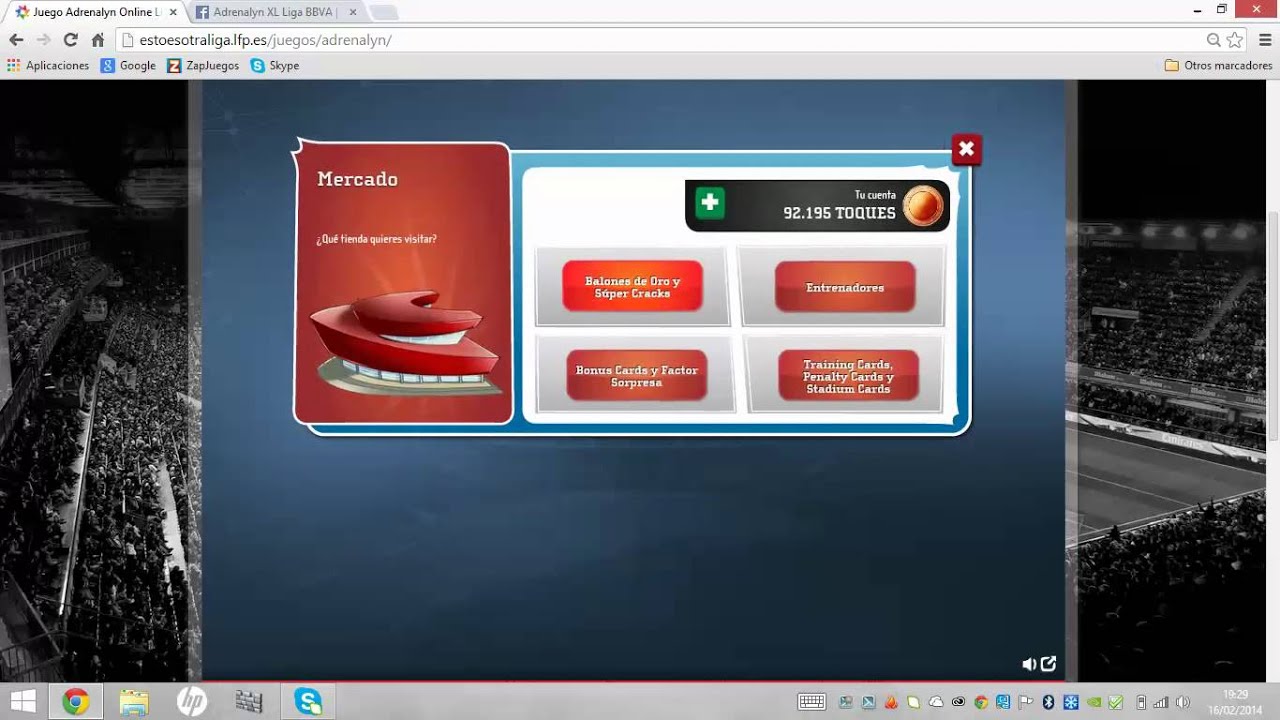This screenshot has height=720, width=1280.
Task: Click the blue snowflake tray icon
Action: click(1071, 702)
